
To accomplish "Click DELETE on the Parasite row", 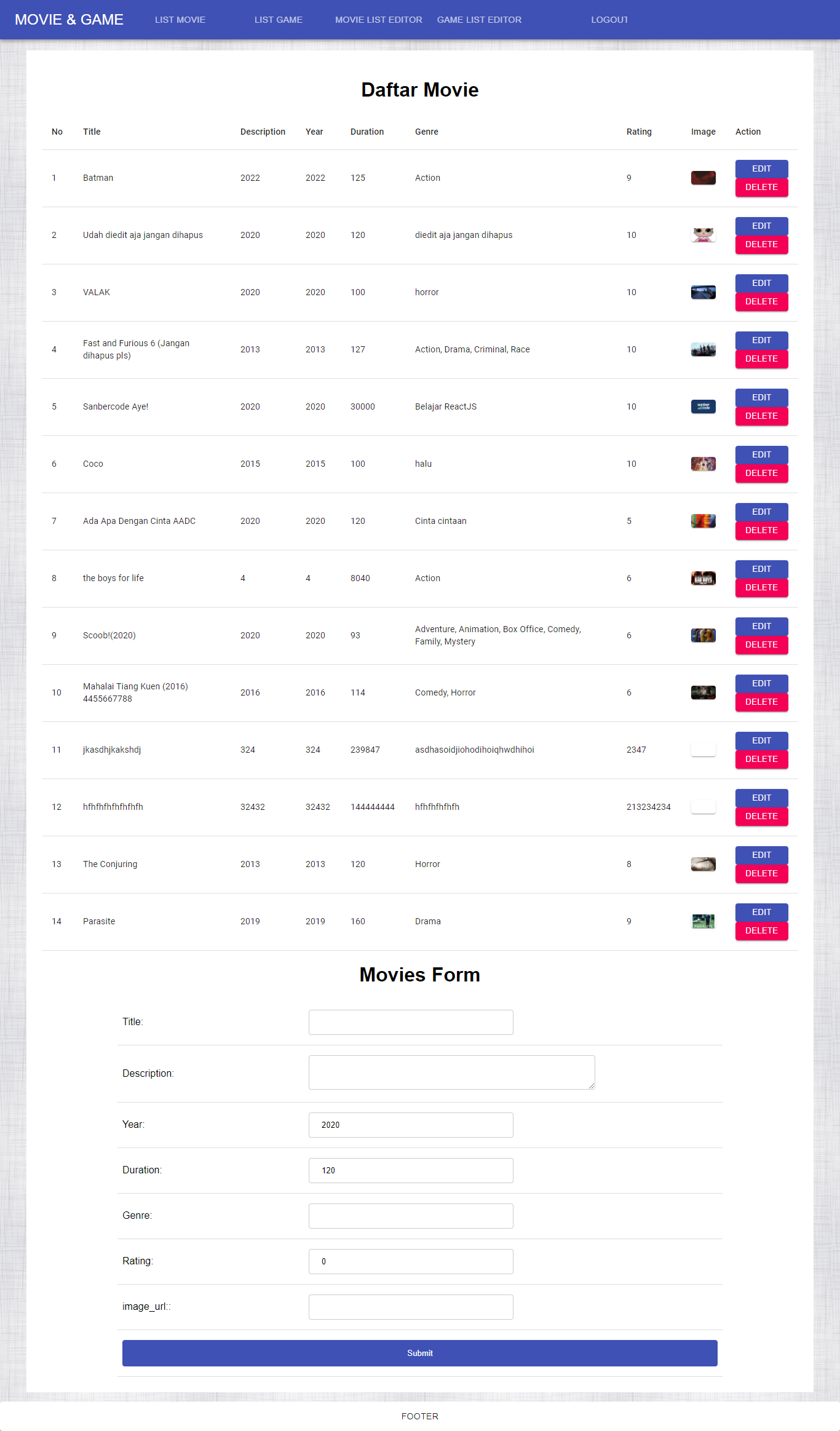I will (761, 930).
